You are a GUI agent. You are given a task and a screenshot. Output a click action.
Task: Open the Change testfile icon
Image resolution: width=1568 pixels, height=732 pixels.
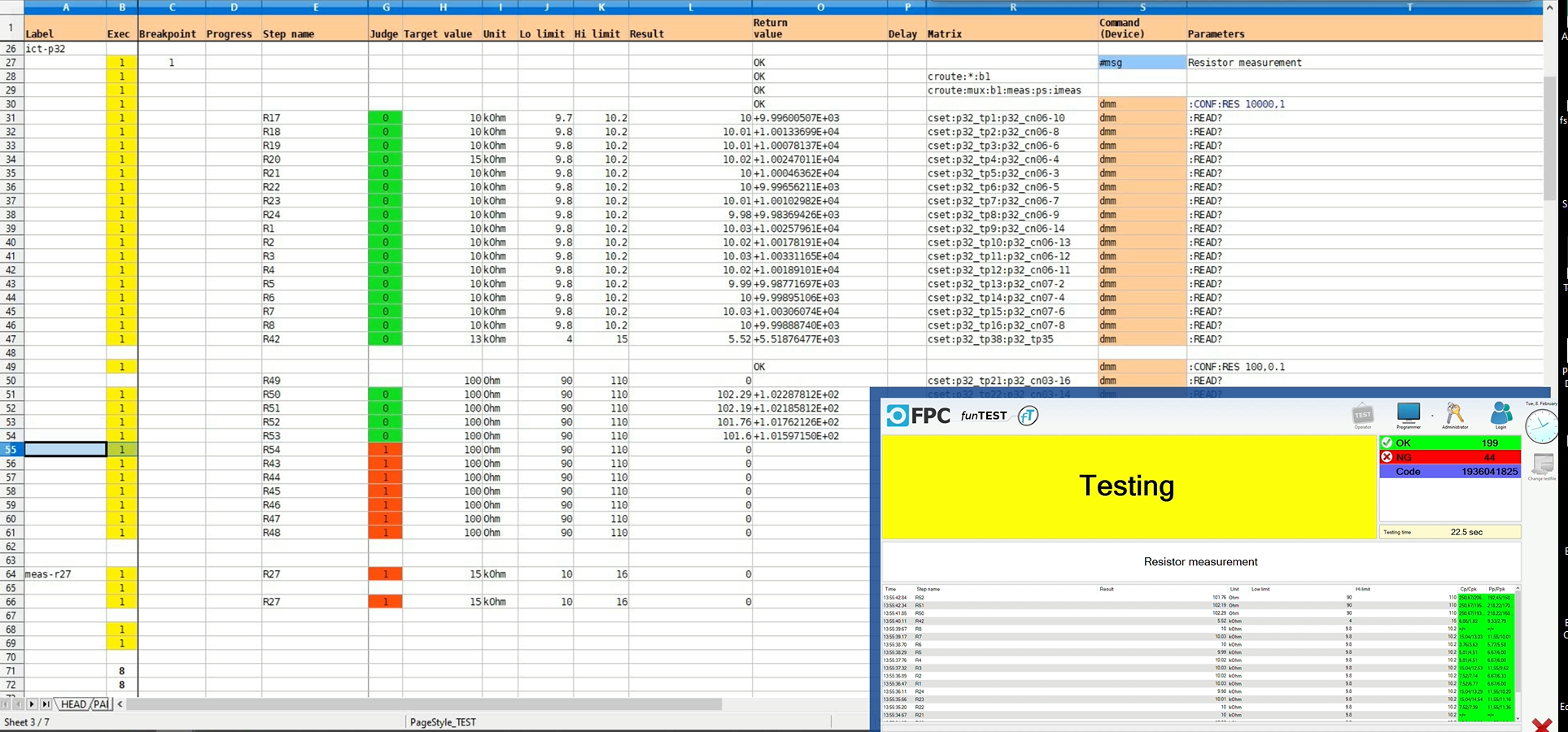[1542, 467]
